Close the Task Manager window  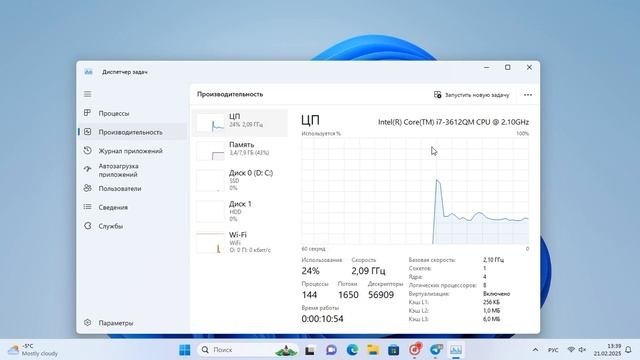pyautogui.click(x=529, y=67)
